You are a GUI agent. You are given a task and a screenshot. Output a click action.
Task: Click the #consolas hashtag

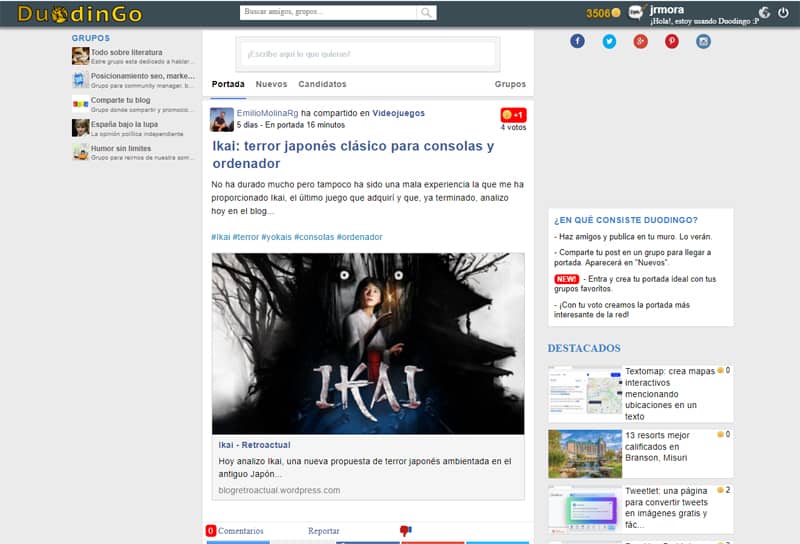(x=314, y=237)
